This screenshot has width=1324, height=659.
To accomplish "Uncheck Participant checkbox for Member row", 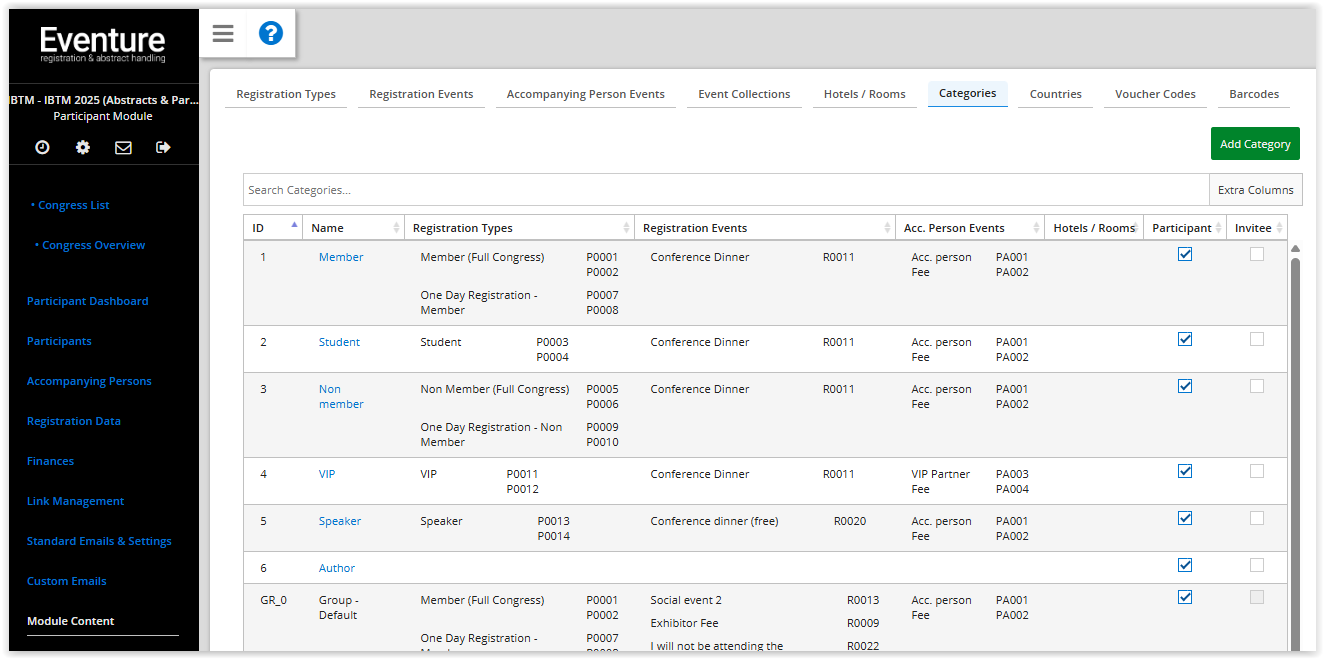I will pos(1185,254).
